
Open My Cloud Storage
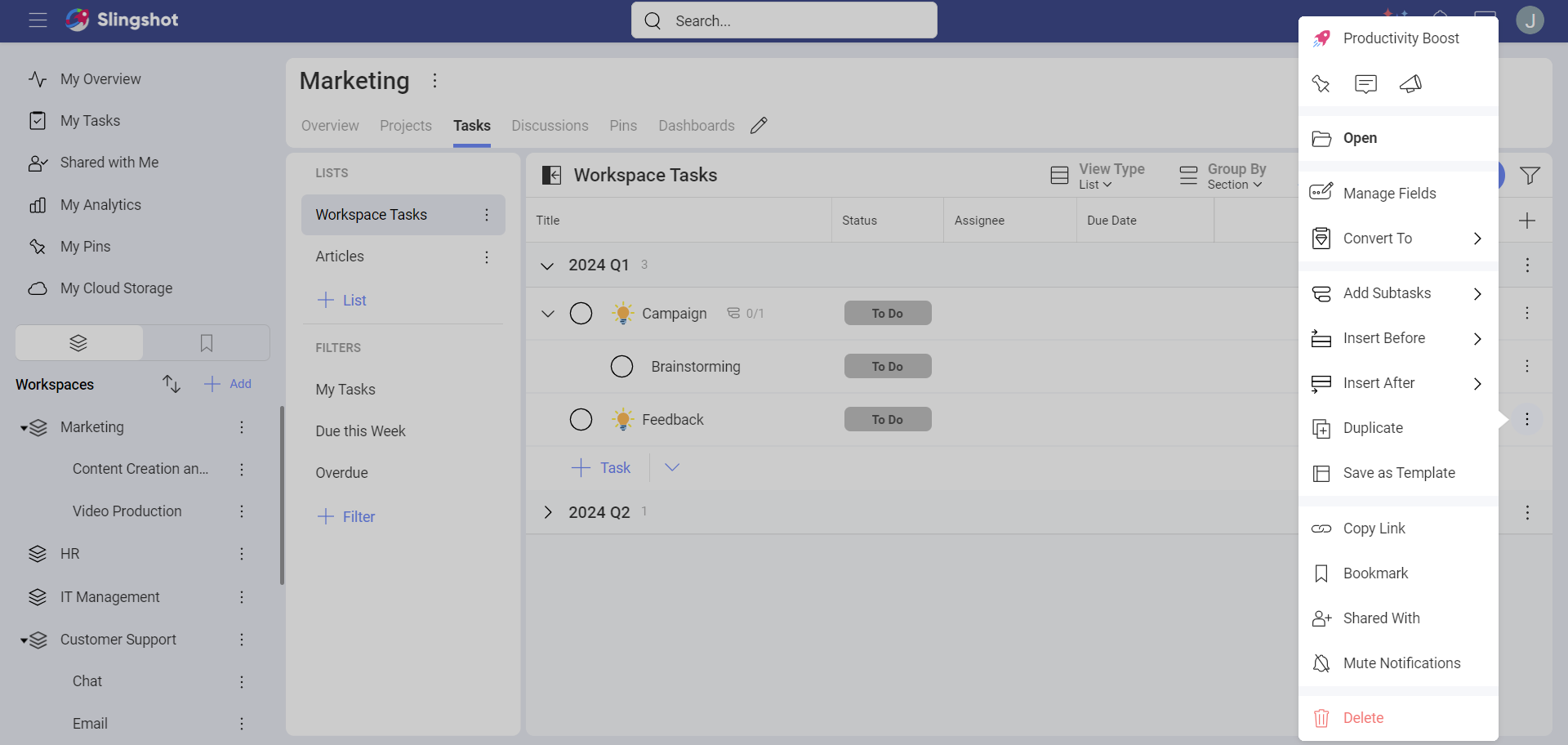[116, 288]
